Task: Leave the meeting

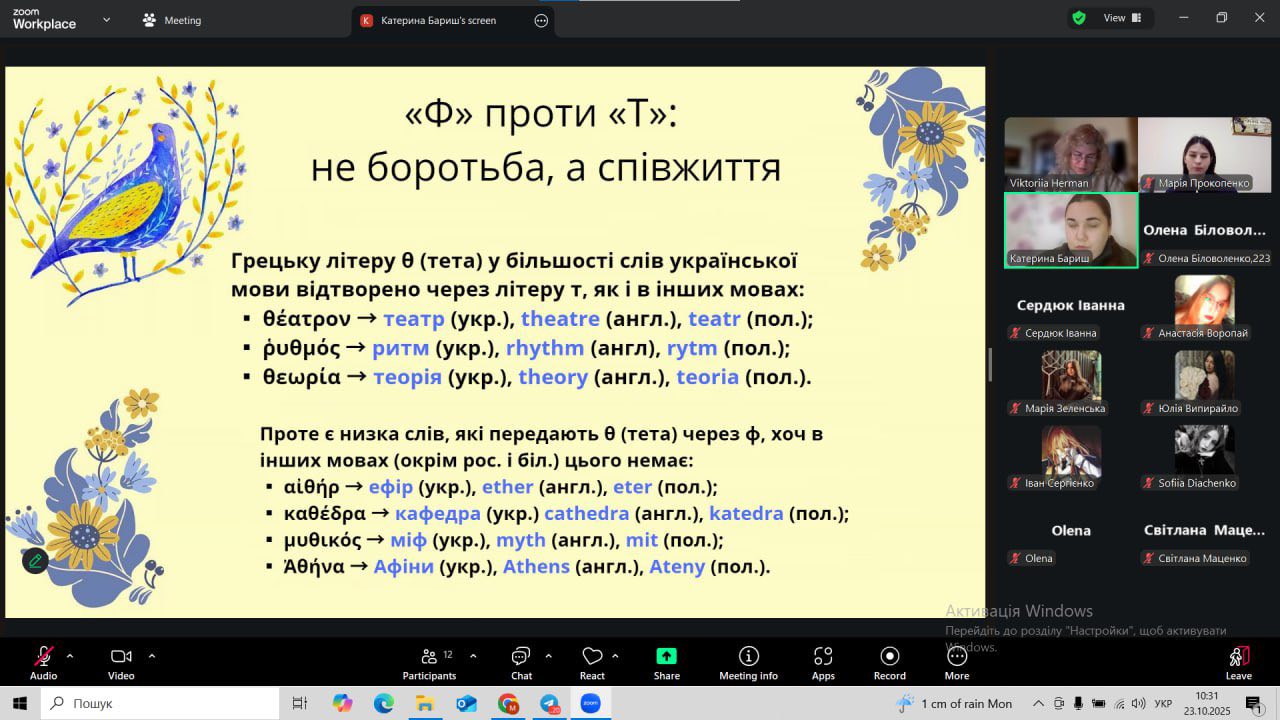Action: coord(1238,662)
